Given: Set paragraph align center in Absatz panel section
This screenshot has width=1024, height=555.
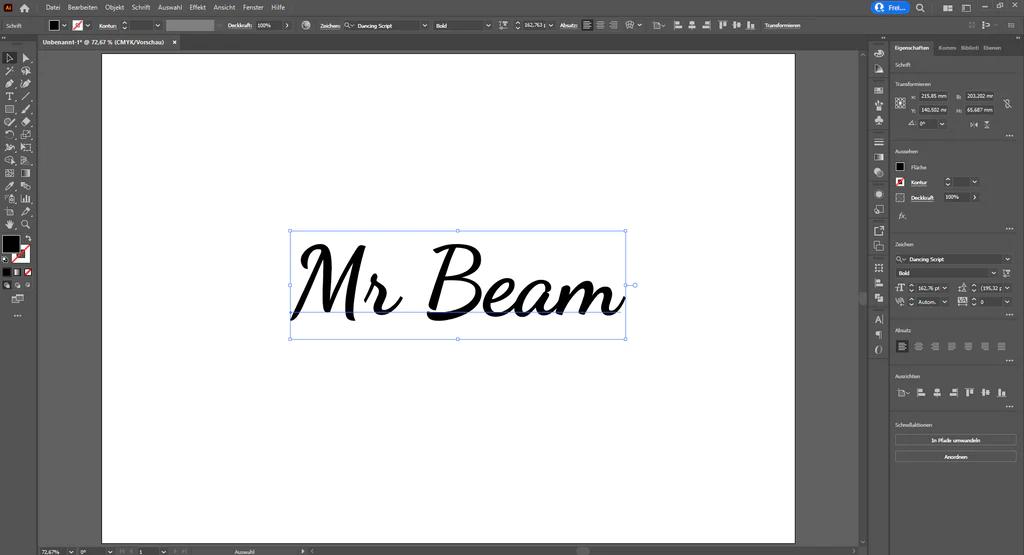Looking at the screenshot, I should pyautogui.click(x=919, y=347).
